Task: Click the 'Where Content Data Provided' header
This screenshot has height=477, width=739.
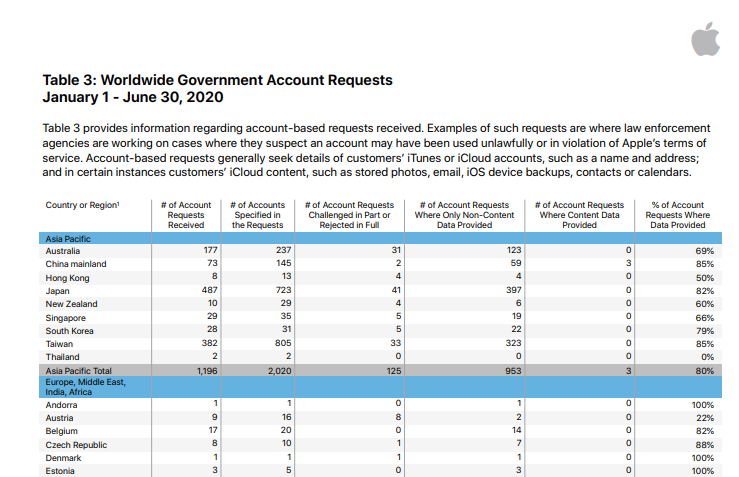Action: 579,215
